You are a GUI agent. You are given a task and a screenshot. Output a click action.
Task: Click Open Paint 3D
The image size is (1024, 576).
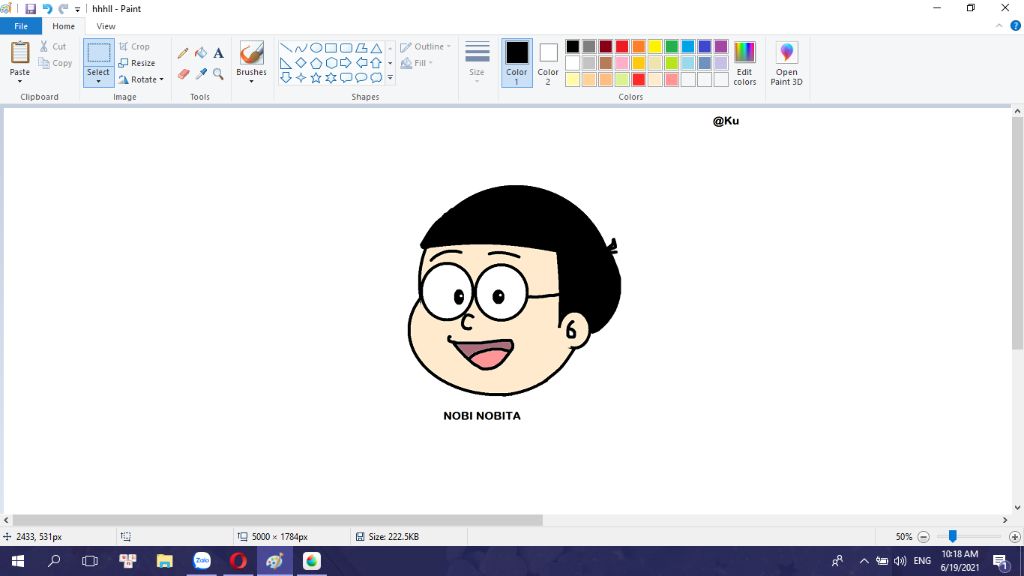click(x=786, y=63)
